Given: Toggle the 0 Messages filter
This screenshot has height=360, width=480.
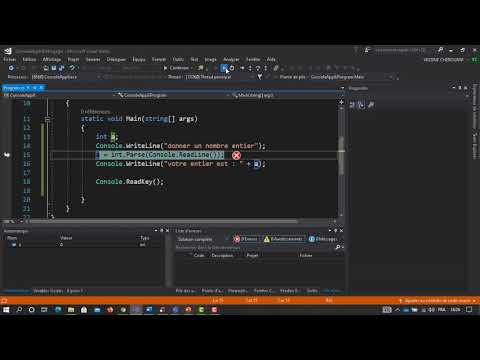Looking at the screenshot, I should point(322,239).
